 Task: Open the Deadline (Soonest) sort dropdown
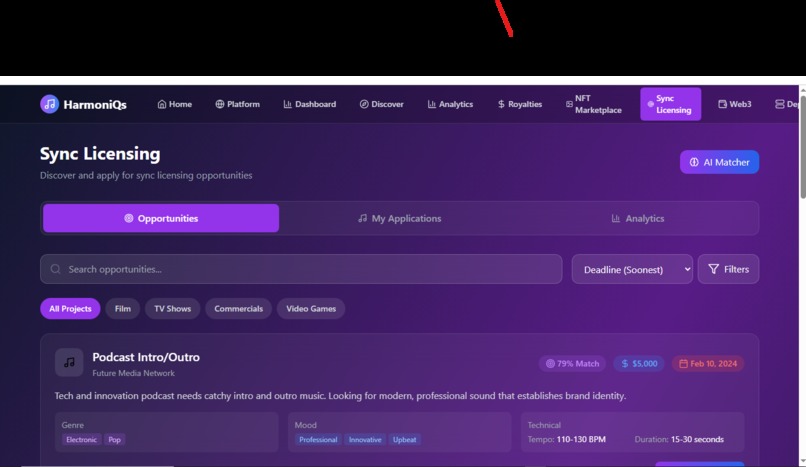point(632,269)
